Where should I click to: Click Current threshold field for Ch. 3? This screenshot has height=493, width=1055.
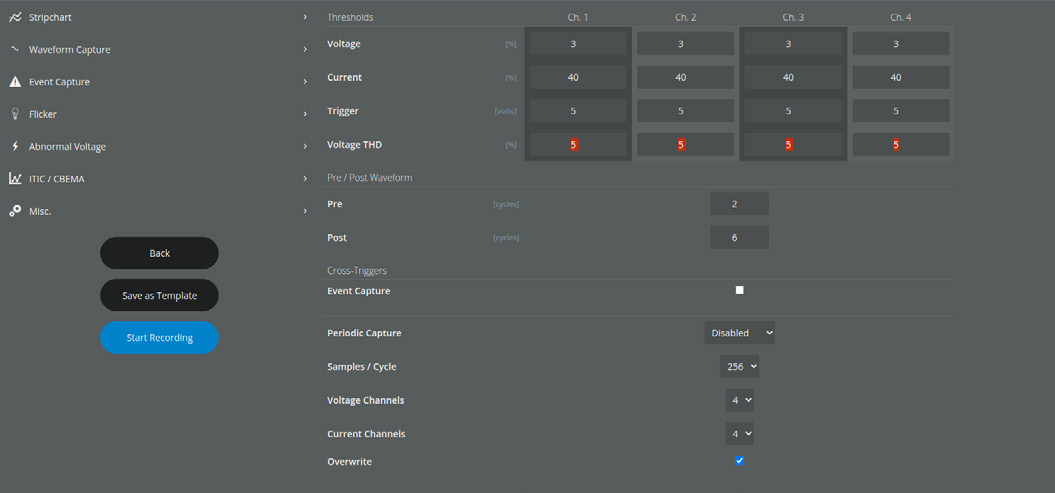(x=793, y=77)
